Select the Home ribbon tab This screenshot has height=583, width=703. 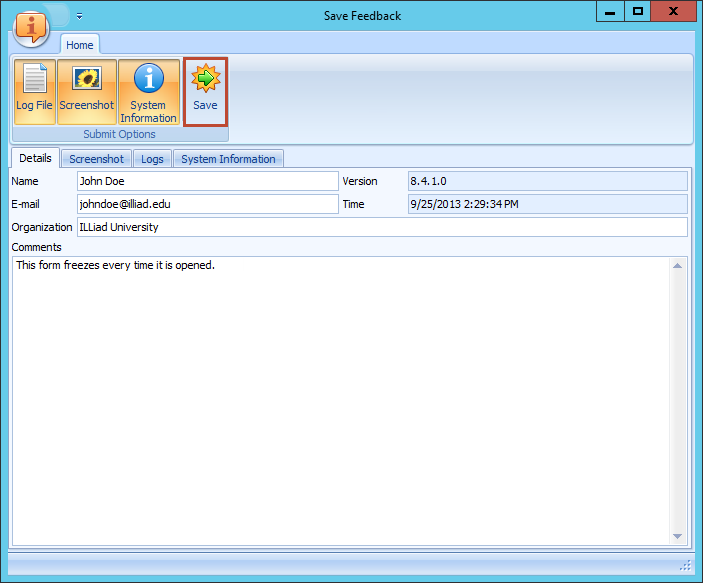pos(80,45)
